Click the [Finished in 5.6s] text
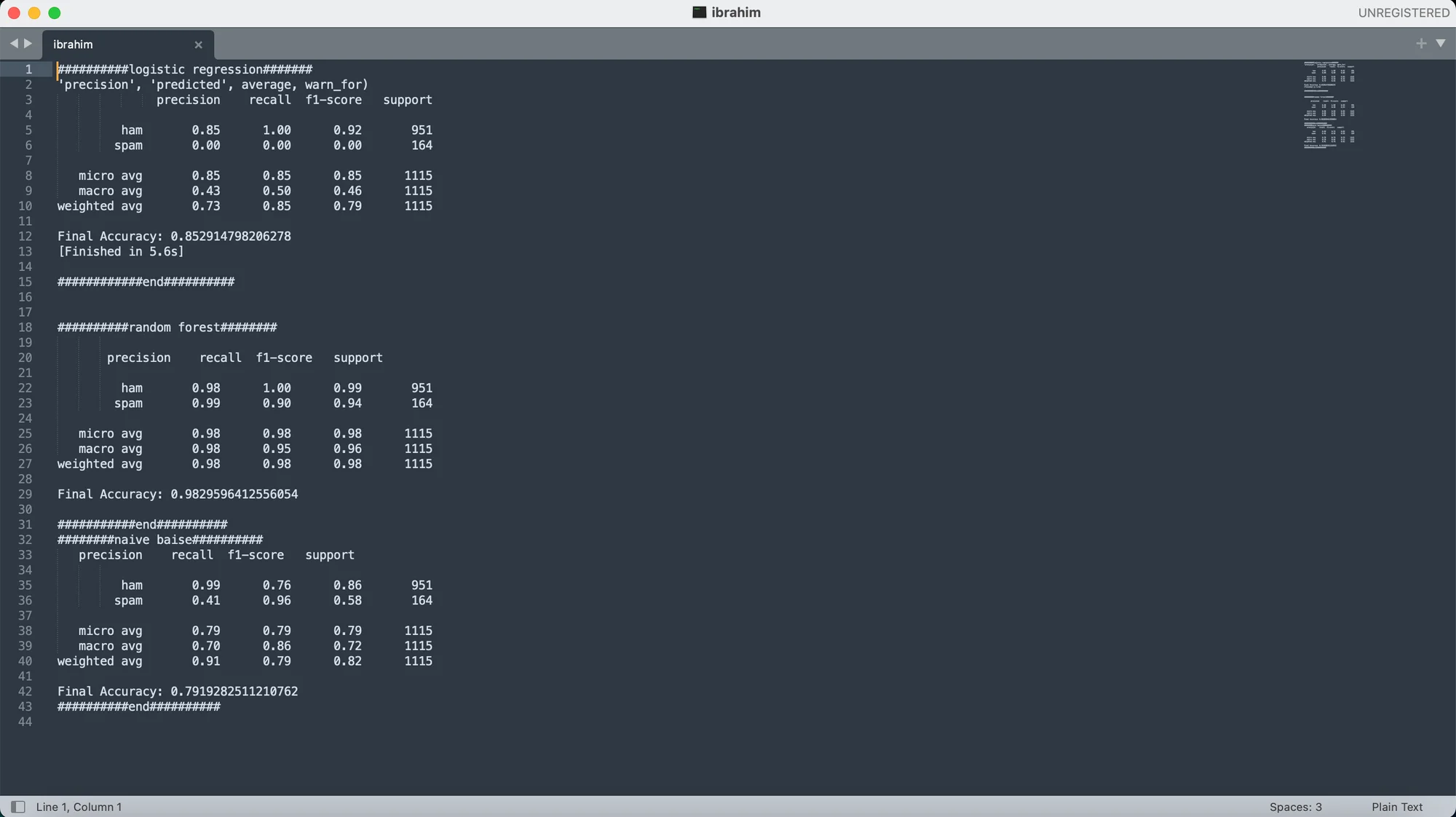Image resolution: width=1456 pixels, height=817 pixels. [x=121, y=252]
